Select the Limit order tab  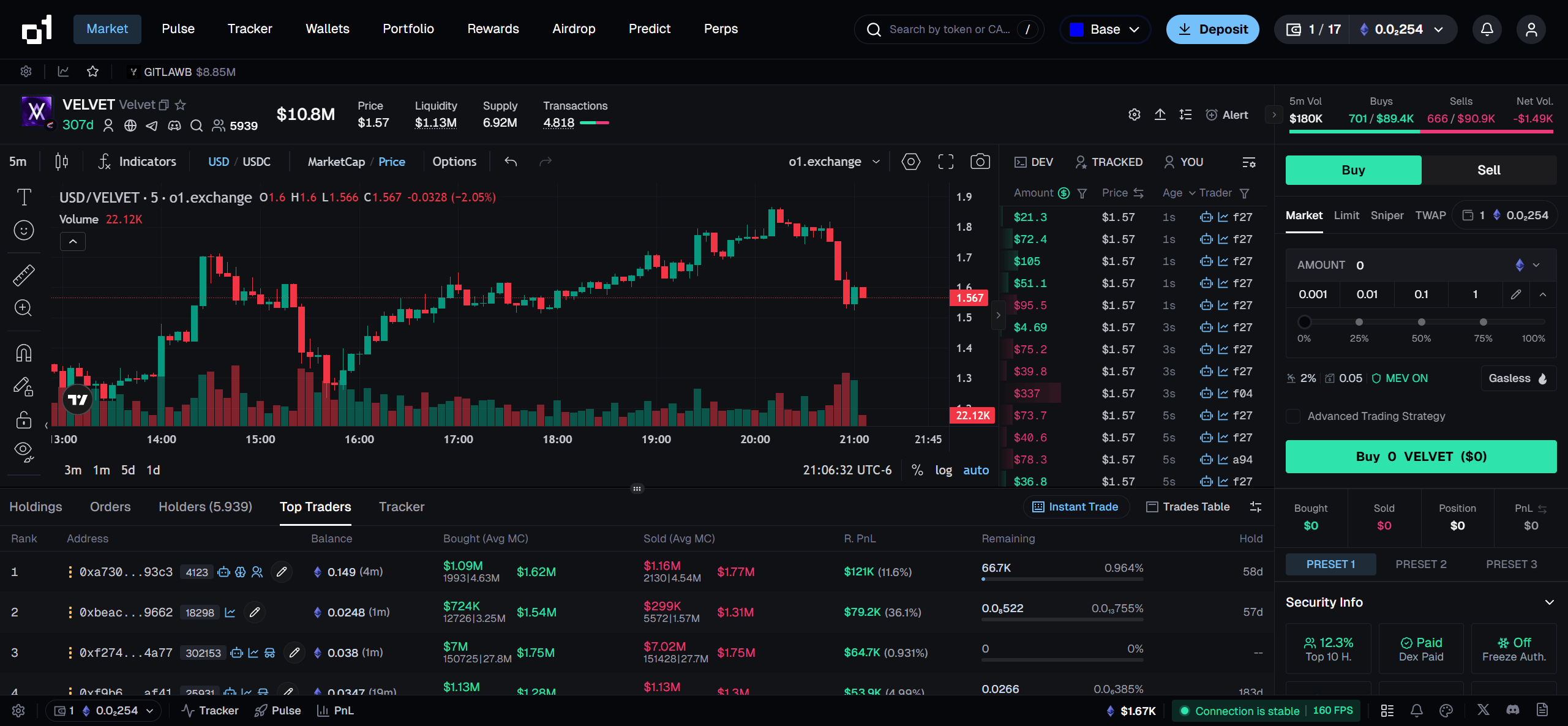(x=1346, y=215)
